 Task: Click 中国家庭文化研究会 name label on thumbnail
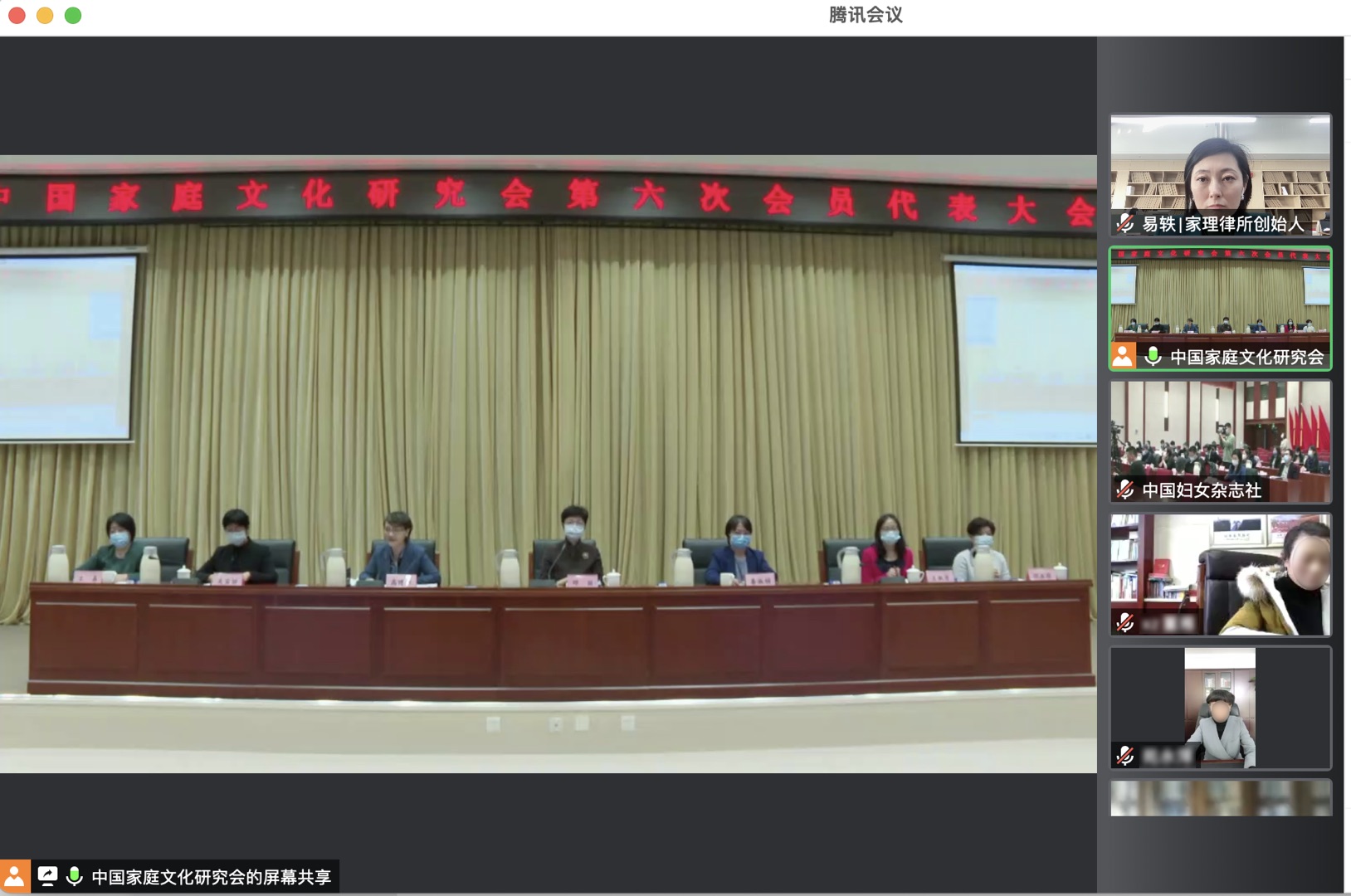point(1246,357)
